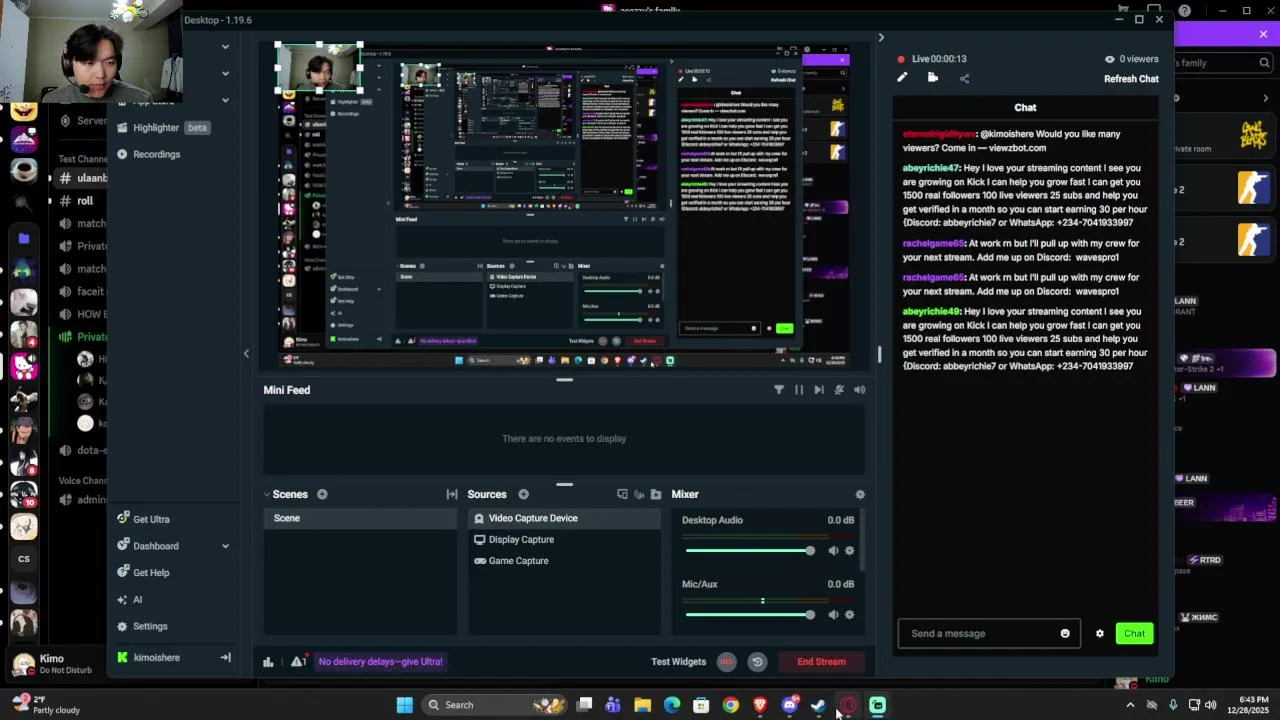Open scene transitions icon in Scenes panel

(x=452, y=494)
